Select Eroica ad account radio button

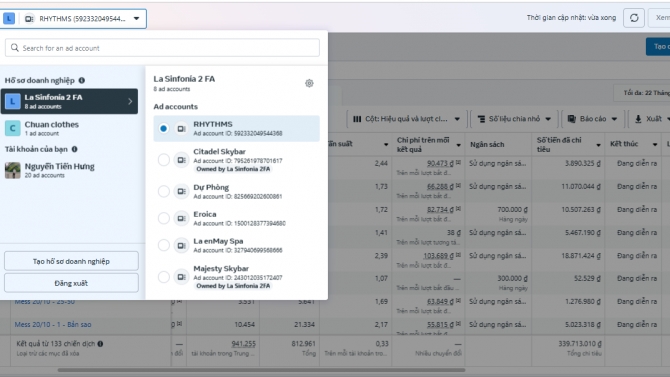click(163, 218)
